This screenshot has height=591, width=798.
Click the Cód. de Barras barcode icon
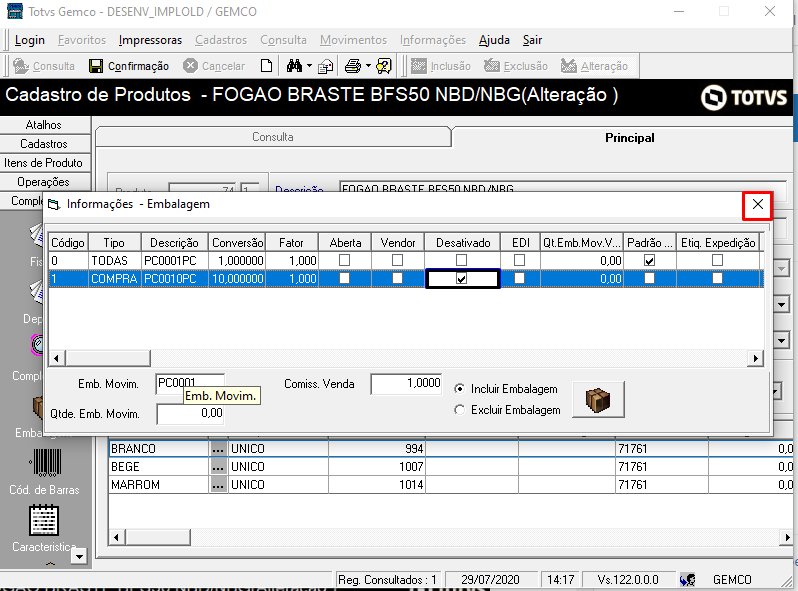point(45,462)
